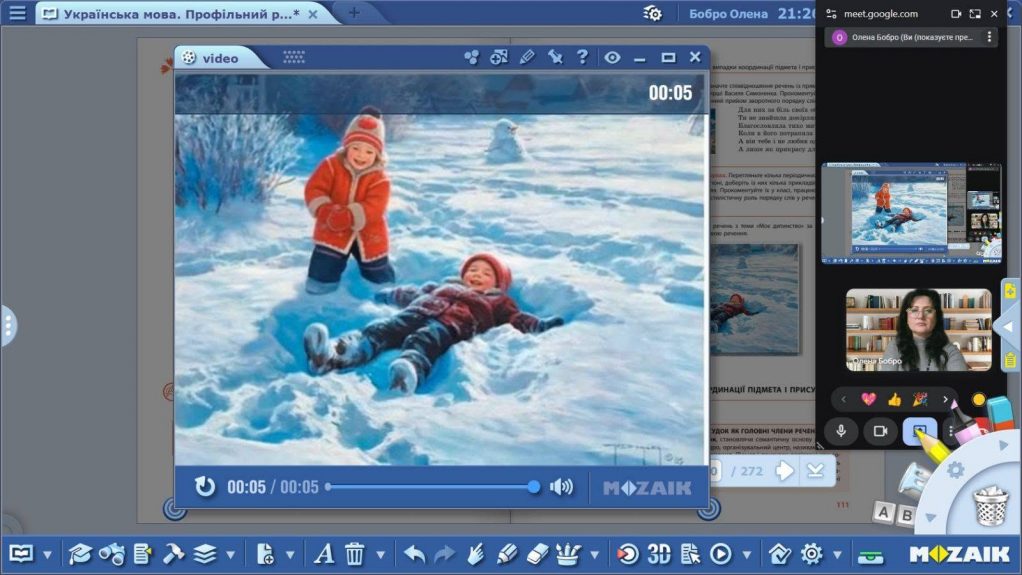Toggle the microphone in Google Meet panel
This screenshot has height=575, width=1022.
pos(841,431)
